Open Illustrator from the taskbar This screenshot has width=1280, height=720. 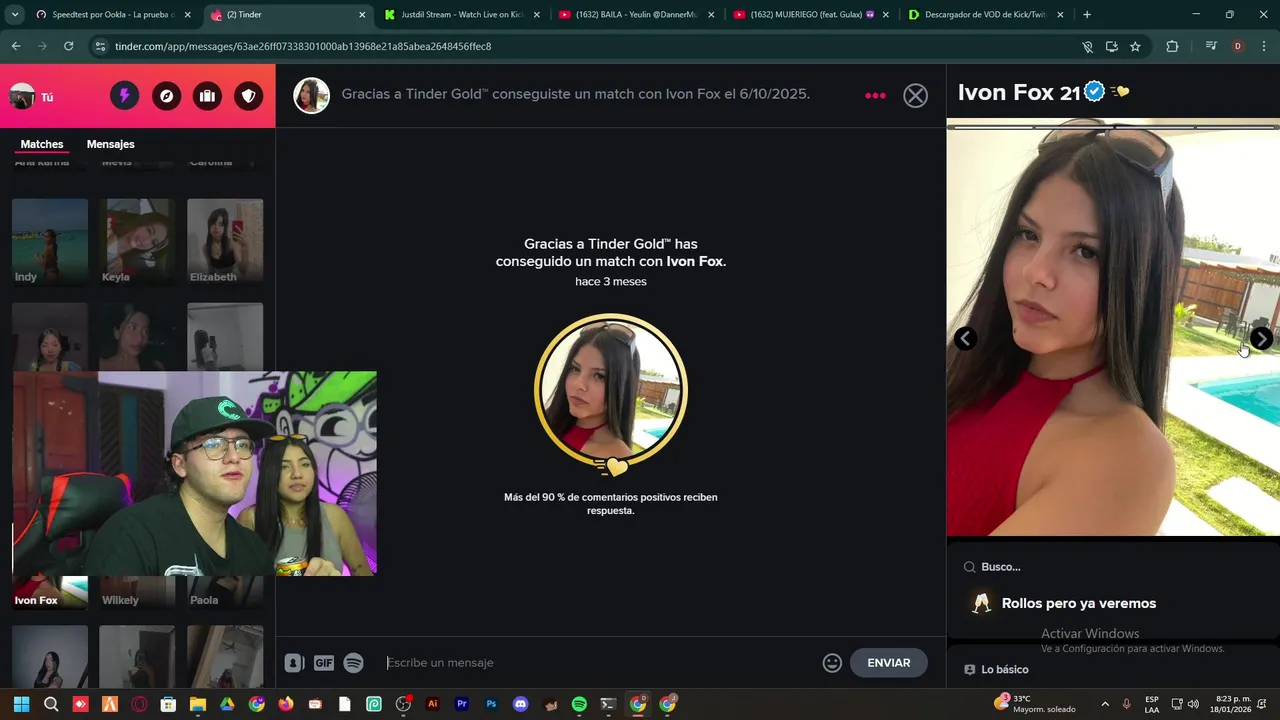click(x=432, y=704)
